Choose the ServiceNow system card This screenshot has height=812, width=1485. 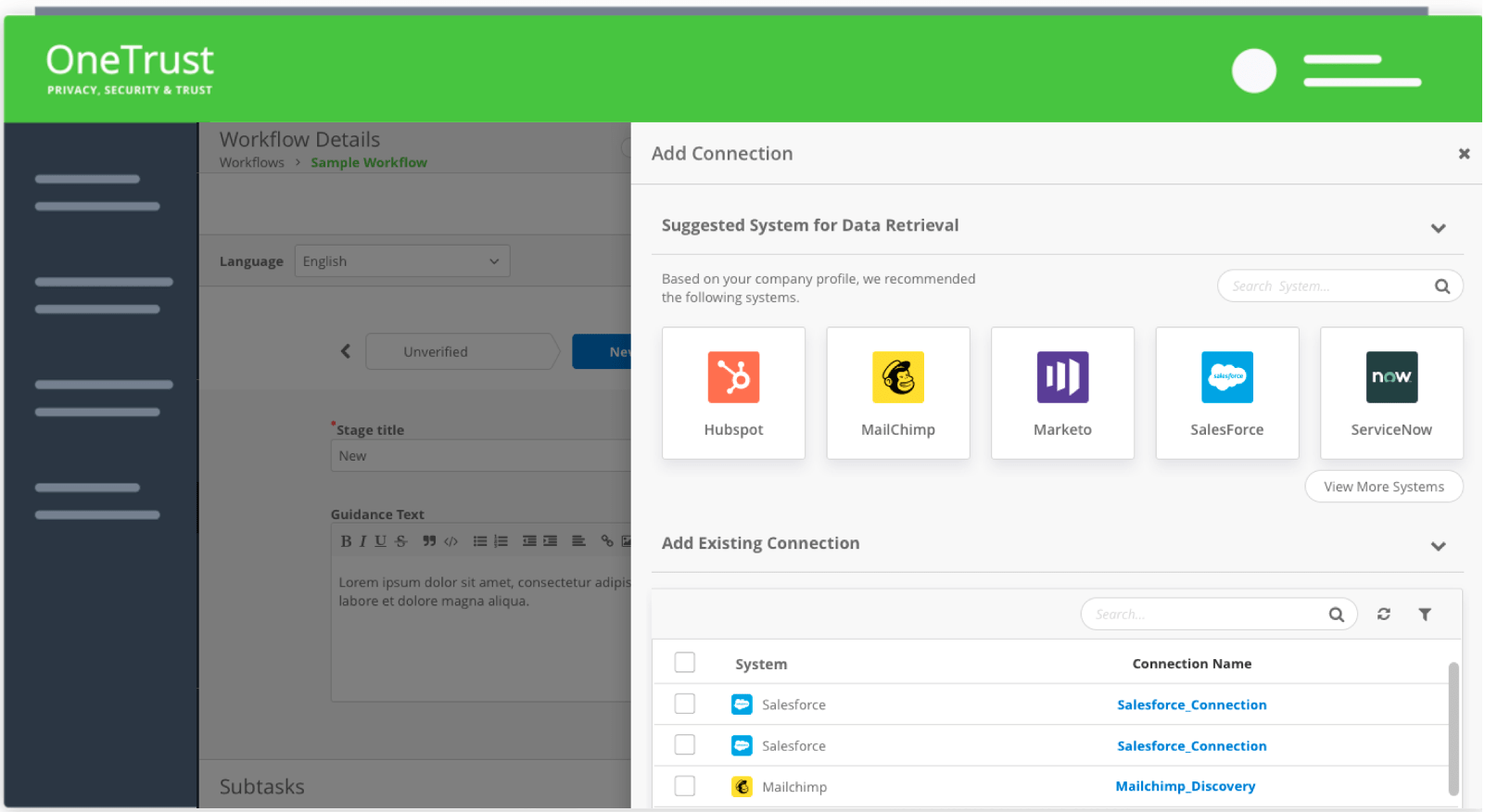pos(1391,393)
